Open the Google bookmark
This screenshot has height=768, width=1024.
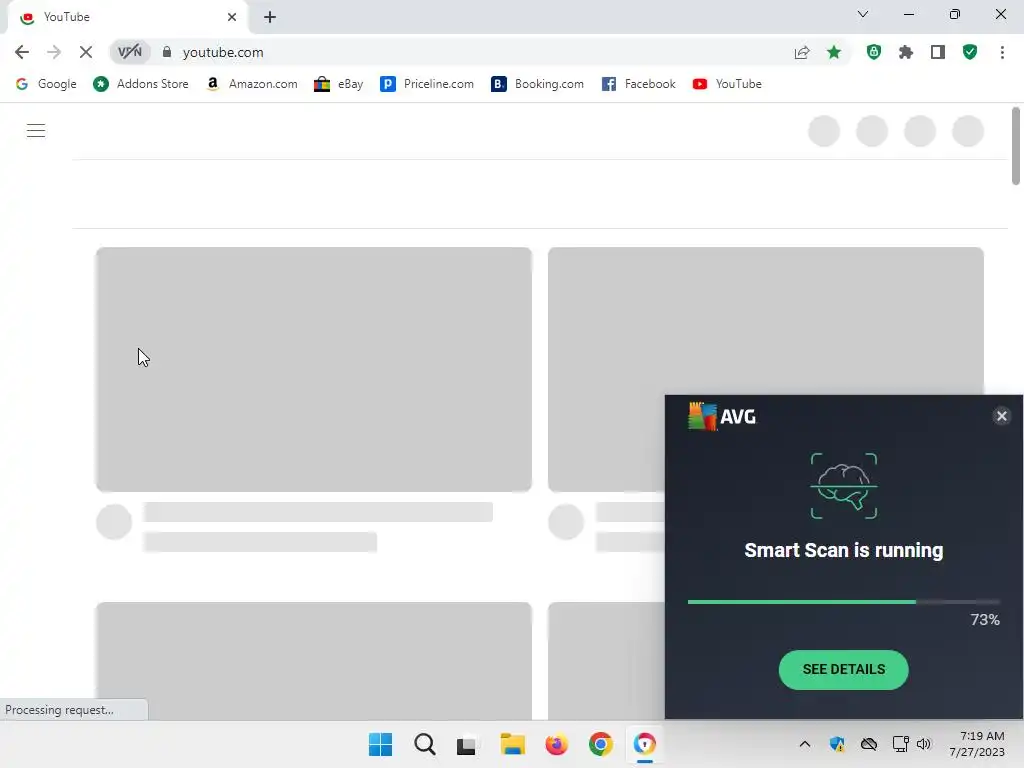point(46,84)
